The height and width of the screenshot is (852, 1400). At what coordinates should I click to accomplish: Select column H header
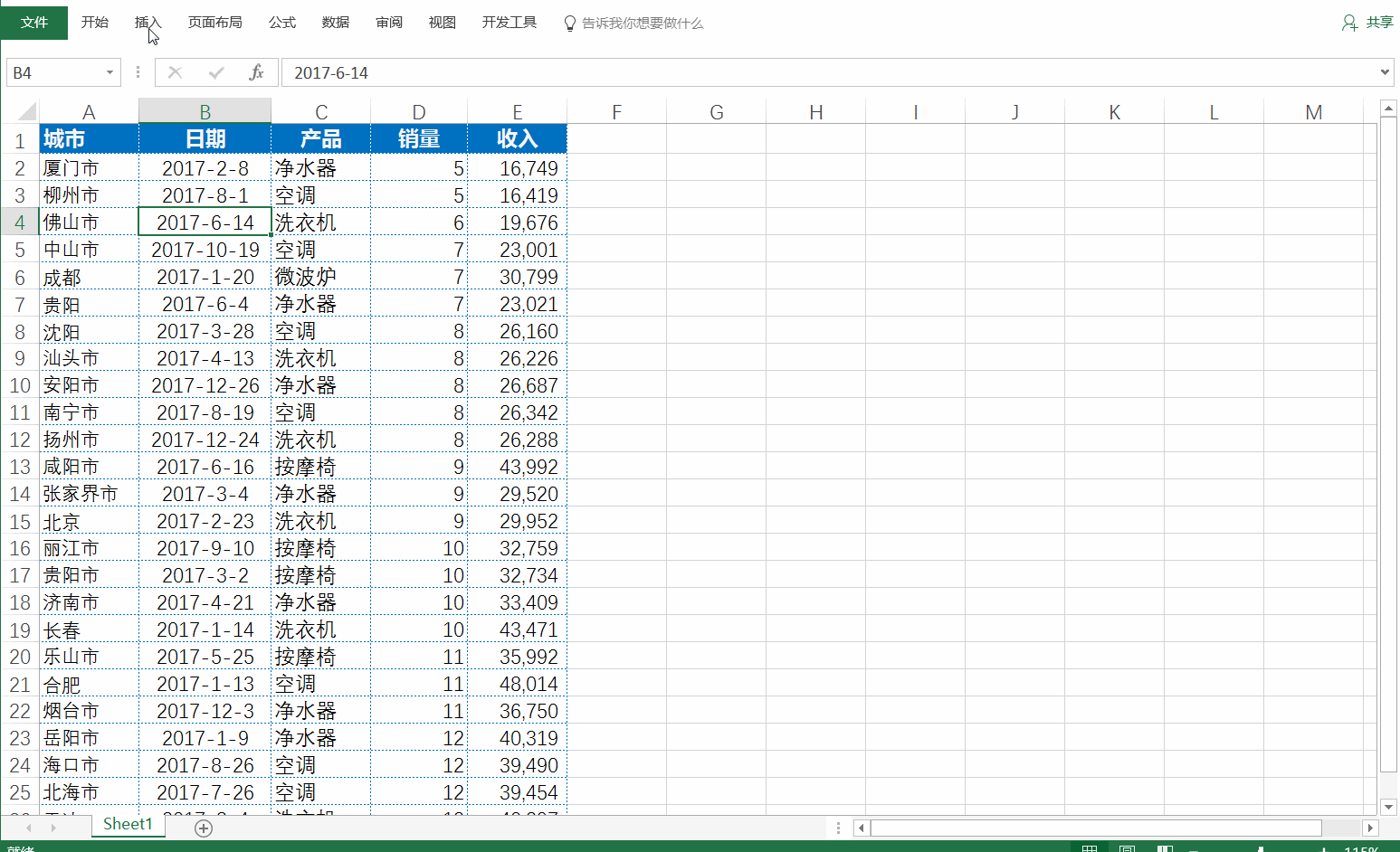pos(816,112)
